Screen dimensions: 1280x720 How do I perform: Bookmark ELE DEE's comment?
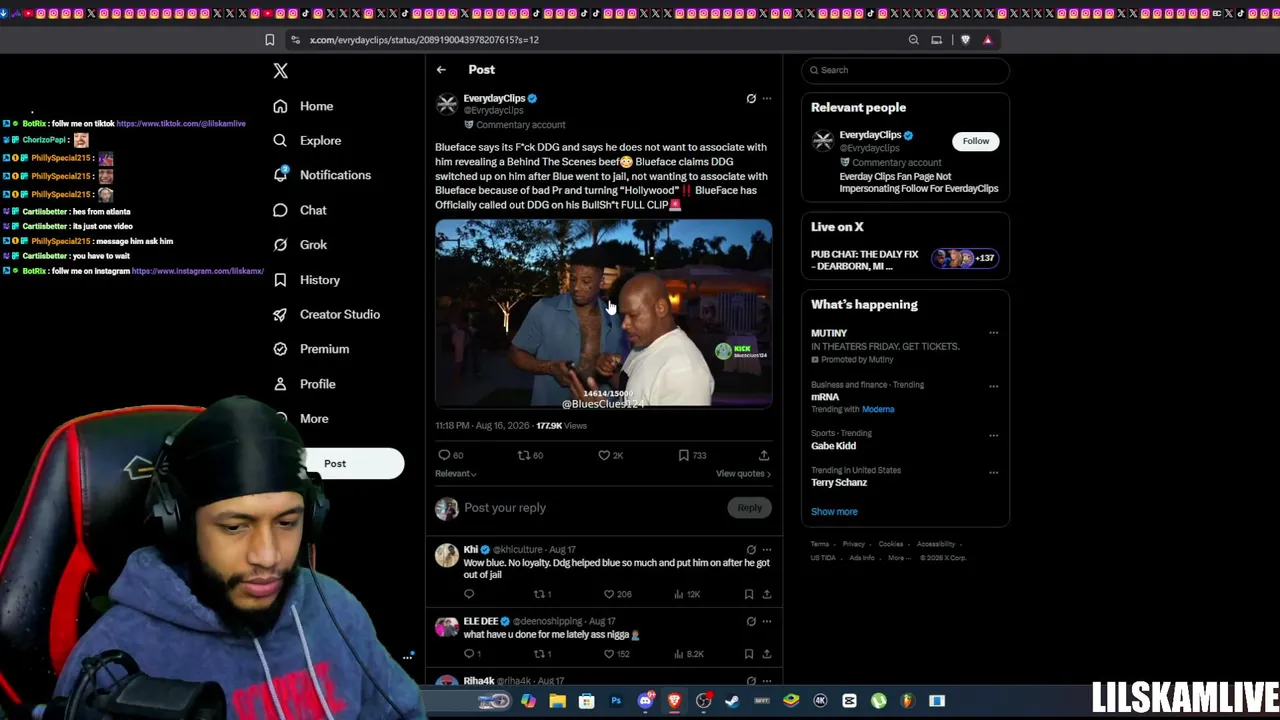[749, 654]
